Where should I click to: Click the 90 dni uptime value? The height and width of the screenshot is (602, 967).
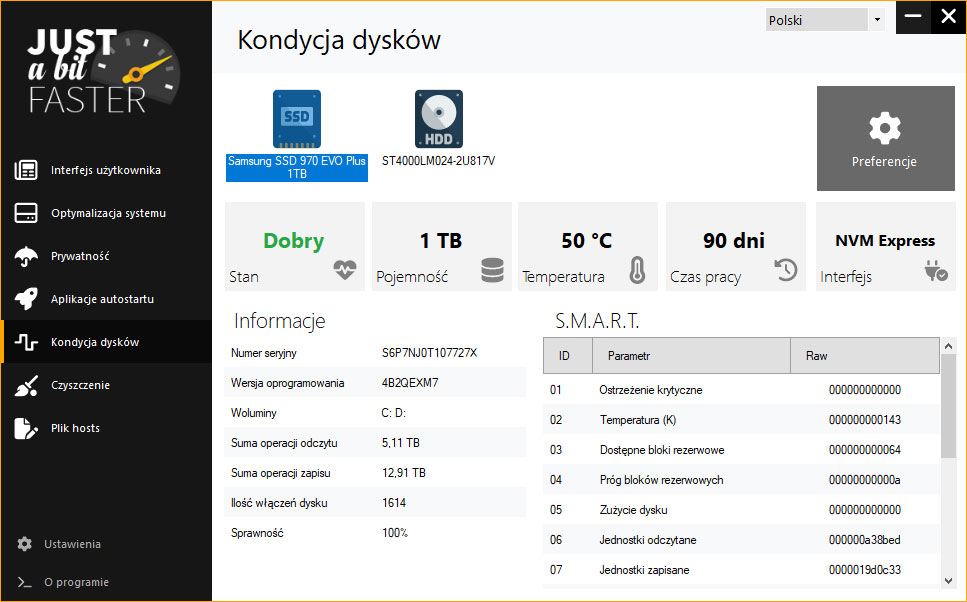click(734, 241)
